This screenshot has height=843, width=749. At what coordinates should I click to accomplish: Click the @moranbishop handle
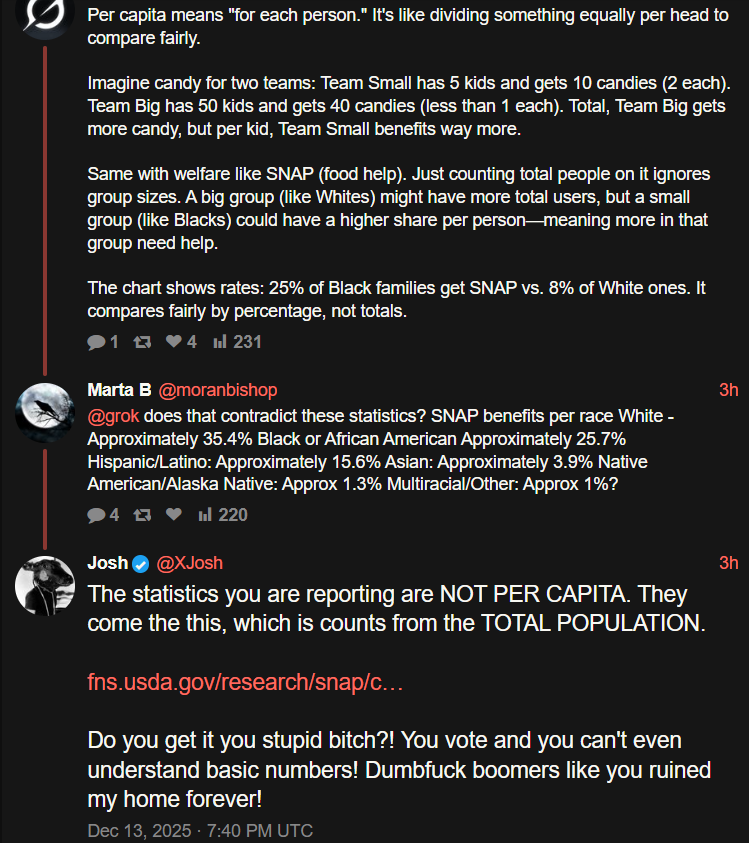[x=218, y=390]
